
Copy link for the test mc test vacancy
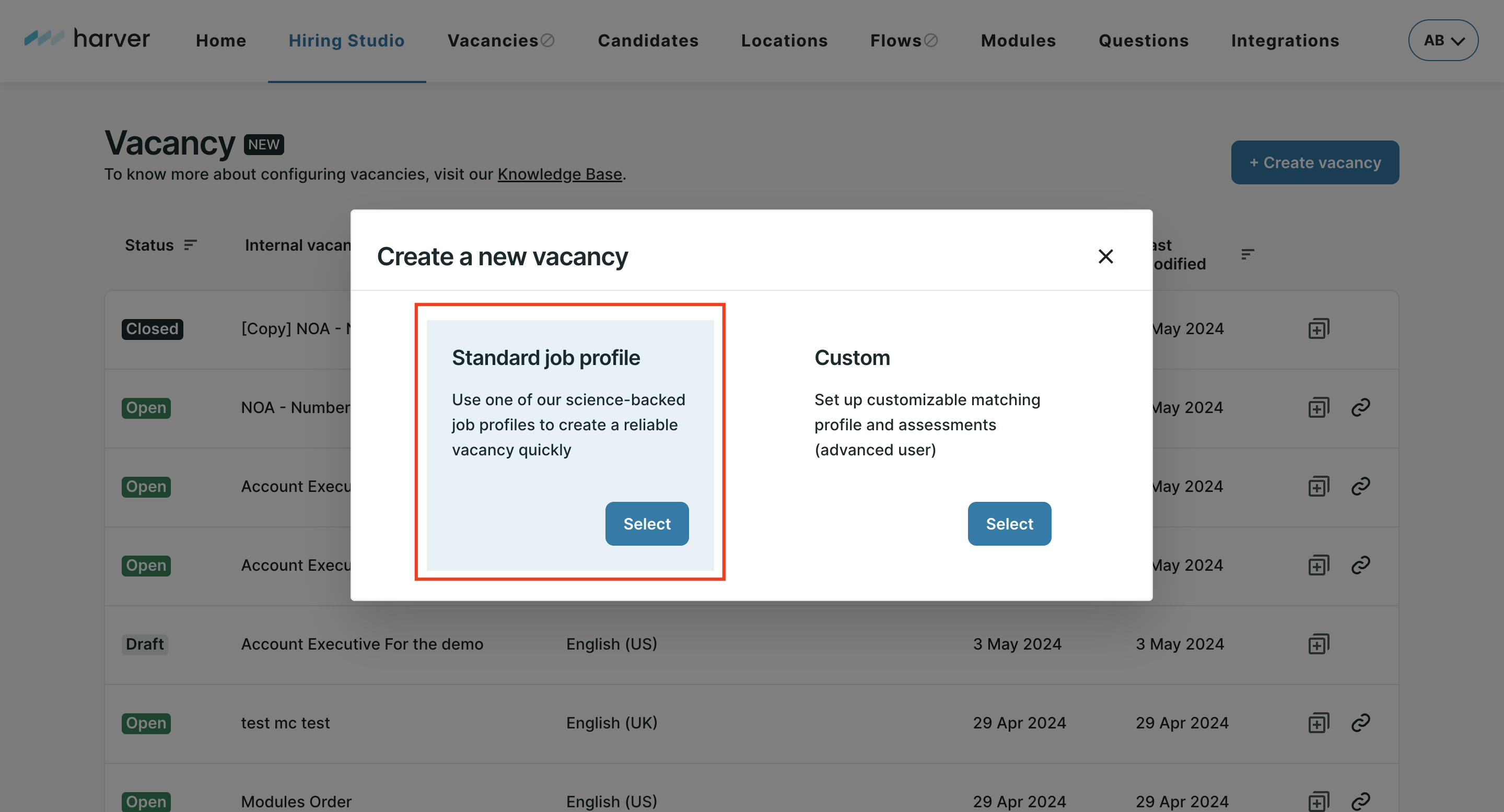point(1360,723)
